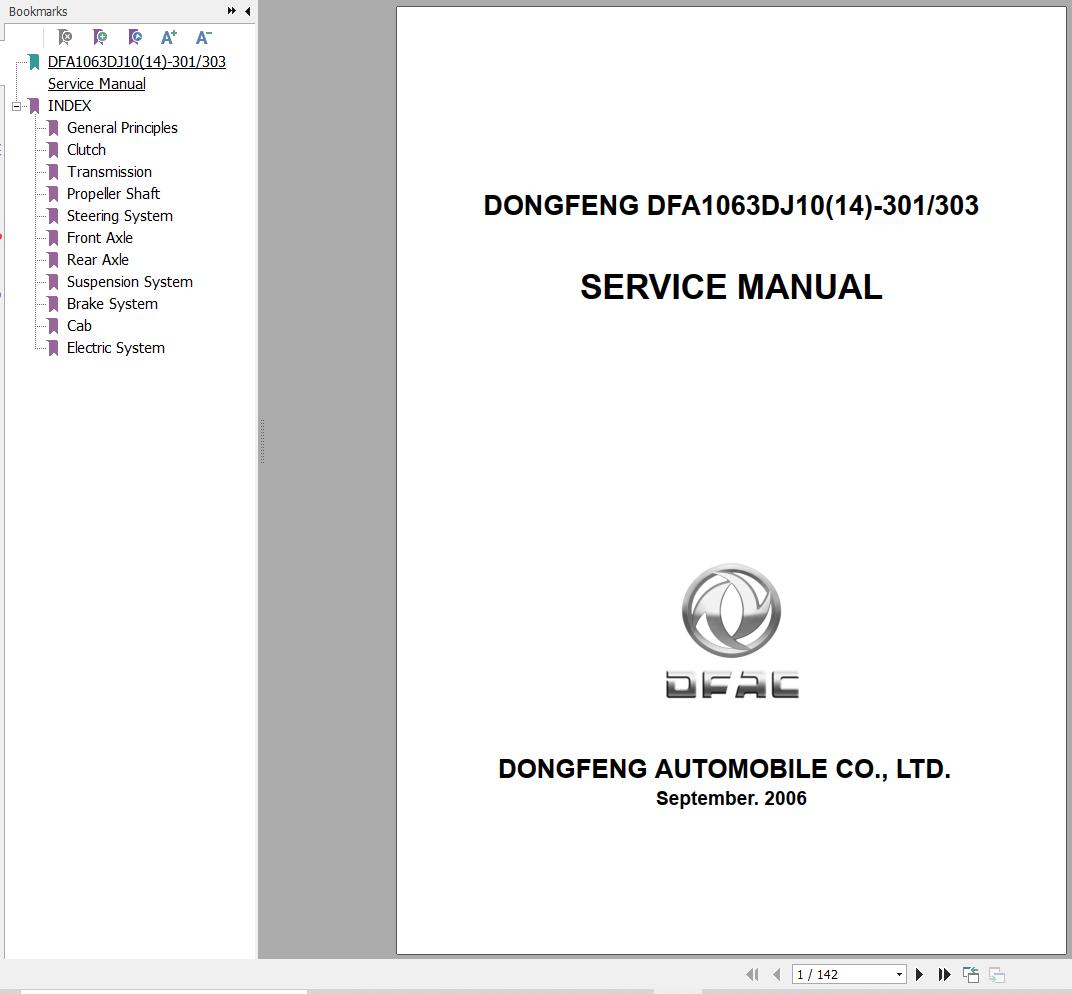This screenshot has height=994, width=1072.
Task: Open the DFA1063DJ10(14)-301/303 Service Manual bookmark
Action: click(137, 72)
